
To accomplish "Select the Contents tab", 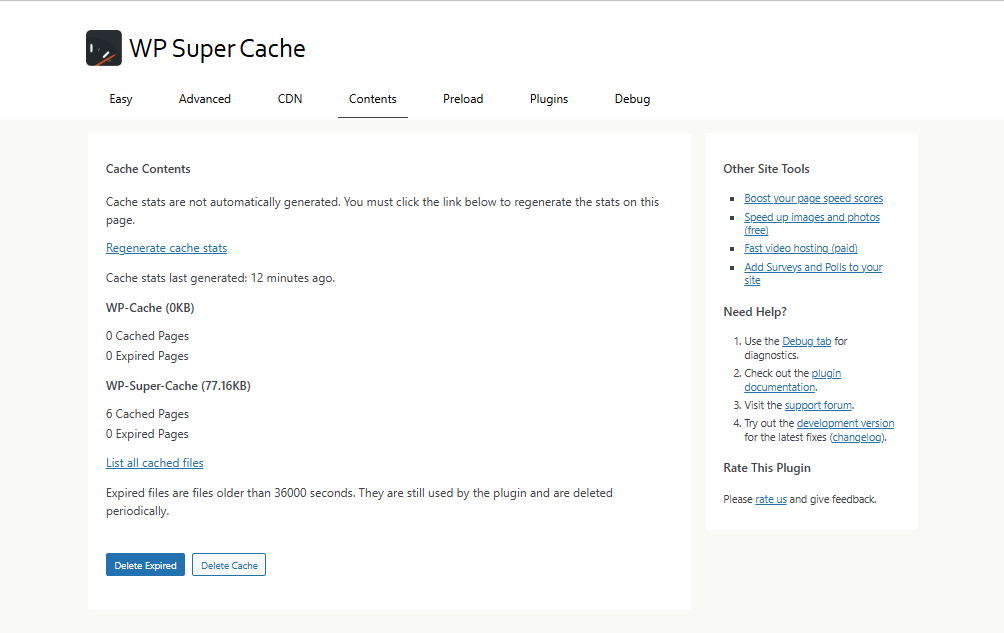I will [372, 99].
